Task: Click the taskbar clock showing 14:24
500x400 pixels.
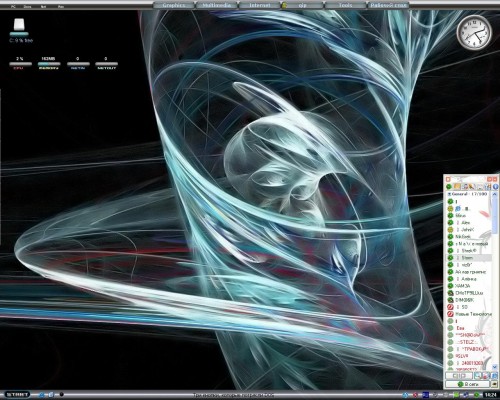Action: tap(491, 395)
